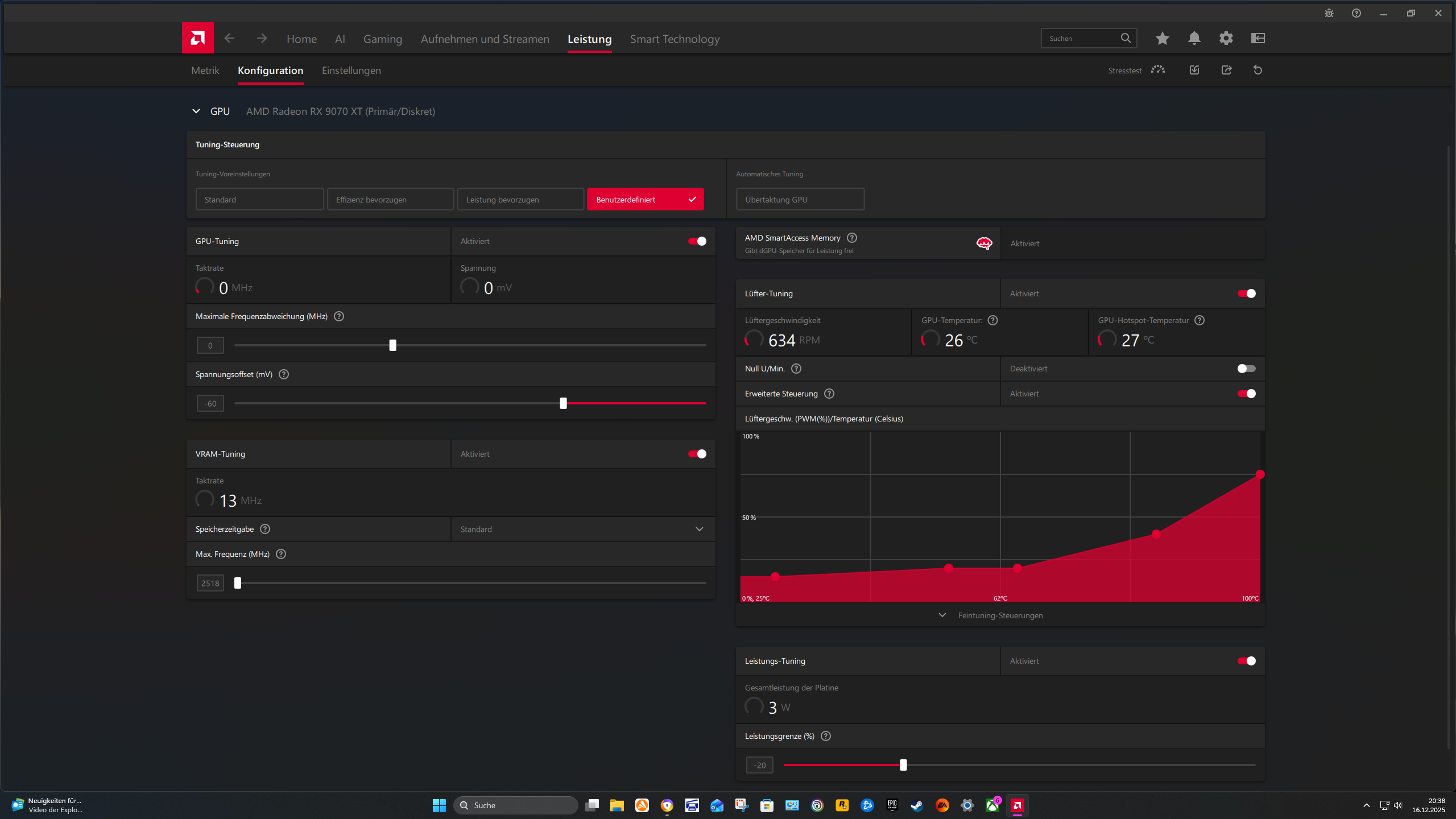Open the import profile icon
1456x819 pixels.
tap(1194, 69)
